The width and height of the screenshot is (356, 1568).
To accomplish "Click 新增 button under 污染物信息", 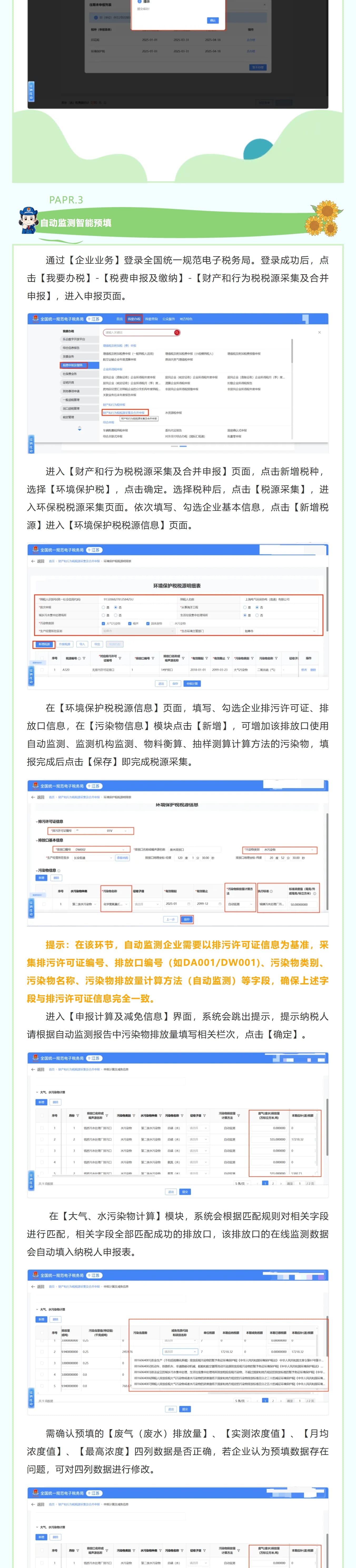I will [x=41, y=877].
